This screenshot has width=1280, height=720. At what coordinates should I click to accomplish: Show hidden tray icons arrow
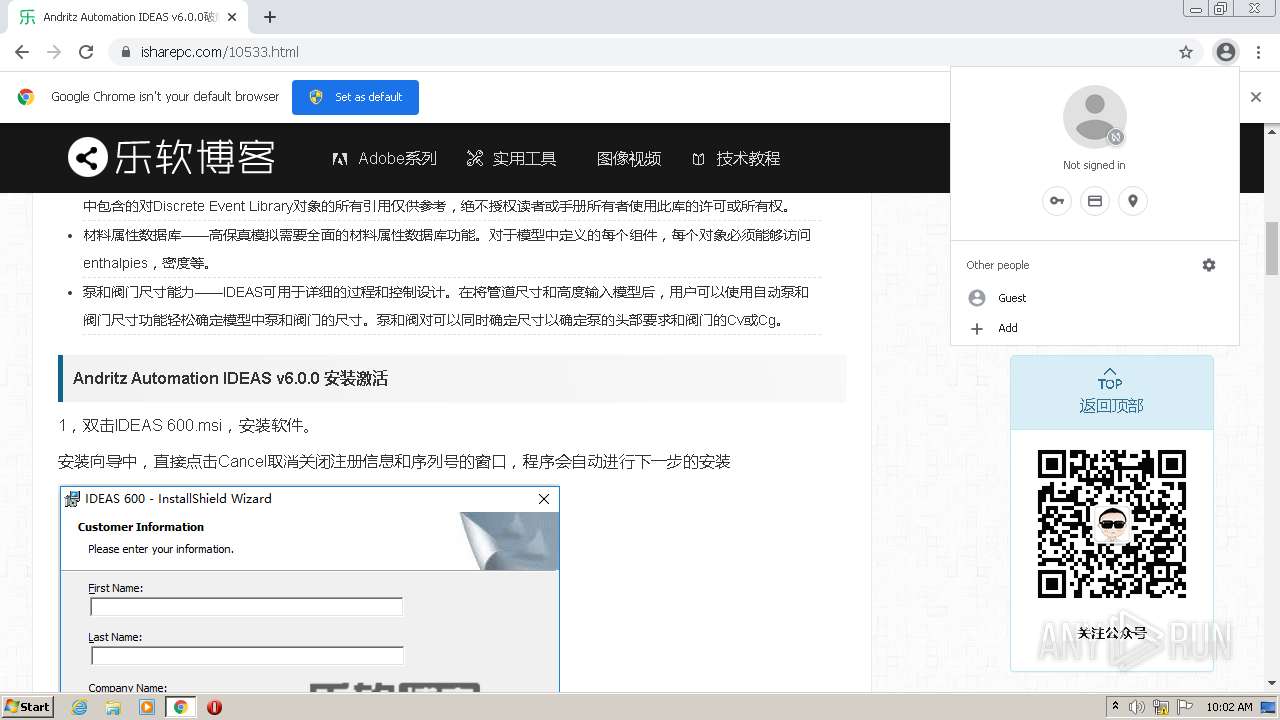[x=1116, y=706]
